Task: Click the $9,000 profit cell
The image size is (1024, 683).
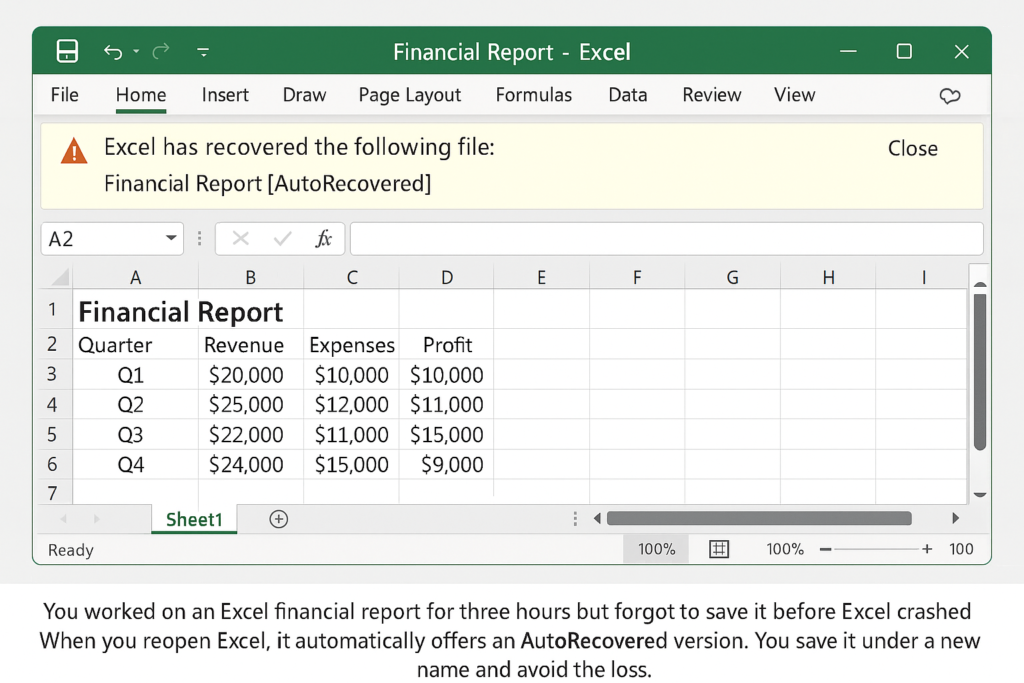Action: [447, 465]
